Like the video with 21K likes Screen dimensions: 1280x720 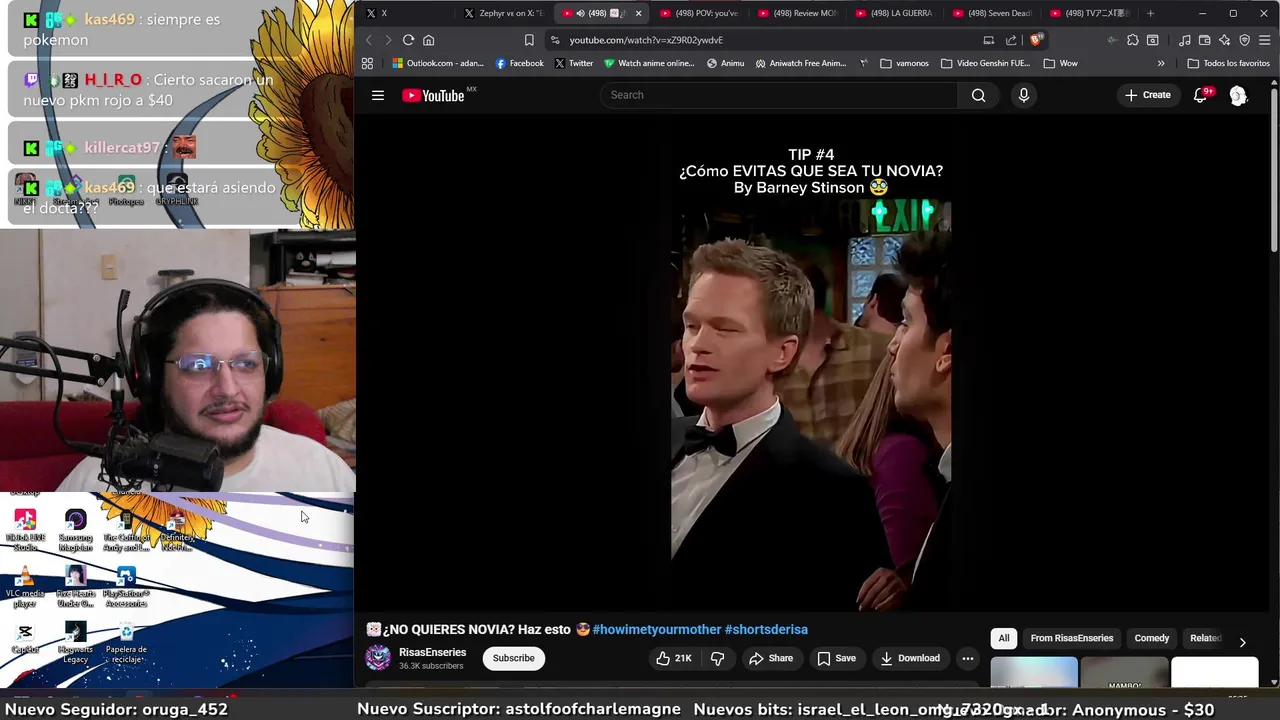674,658
